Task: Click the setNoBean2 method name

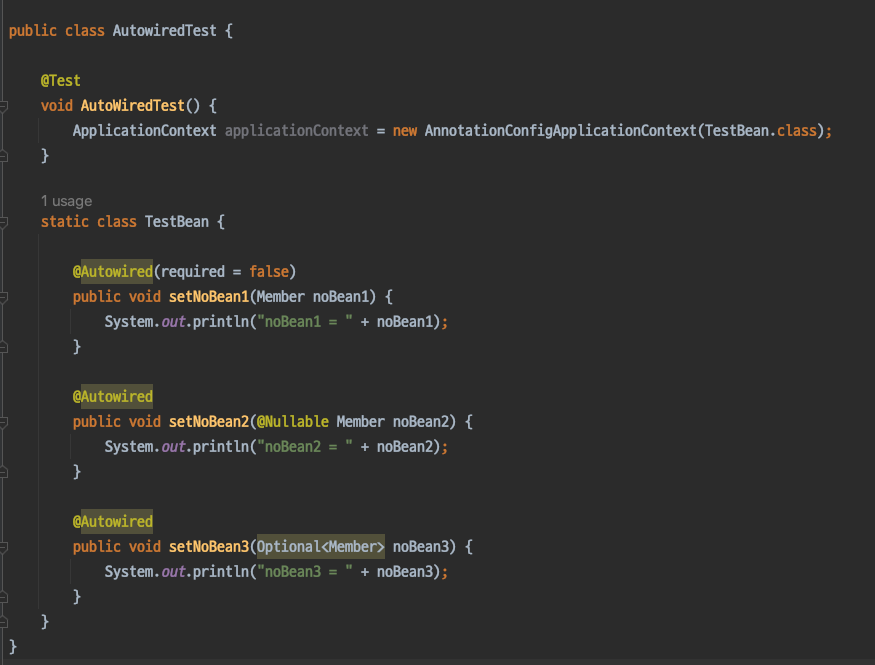Action: pos(209,422)
